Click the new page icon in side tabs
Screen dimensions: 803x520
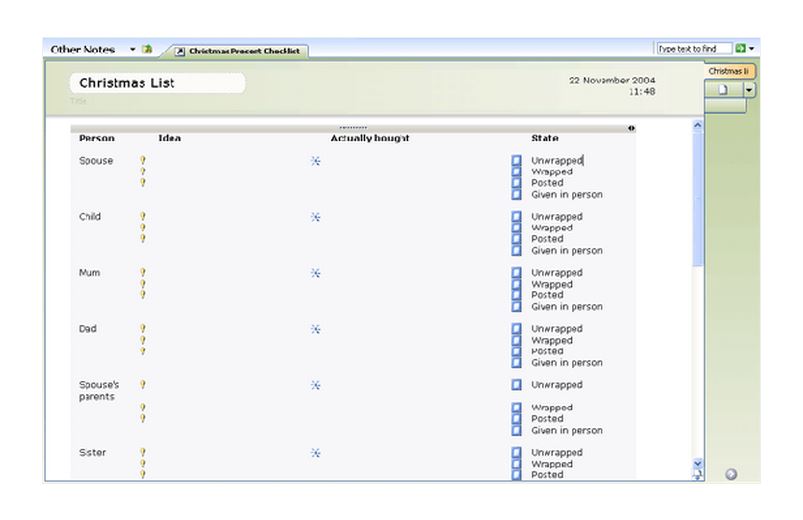tap(723, 90)
